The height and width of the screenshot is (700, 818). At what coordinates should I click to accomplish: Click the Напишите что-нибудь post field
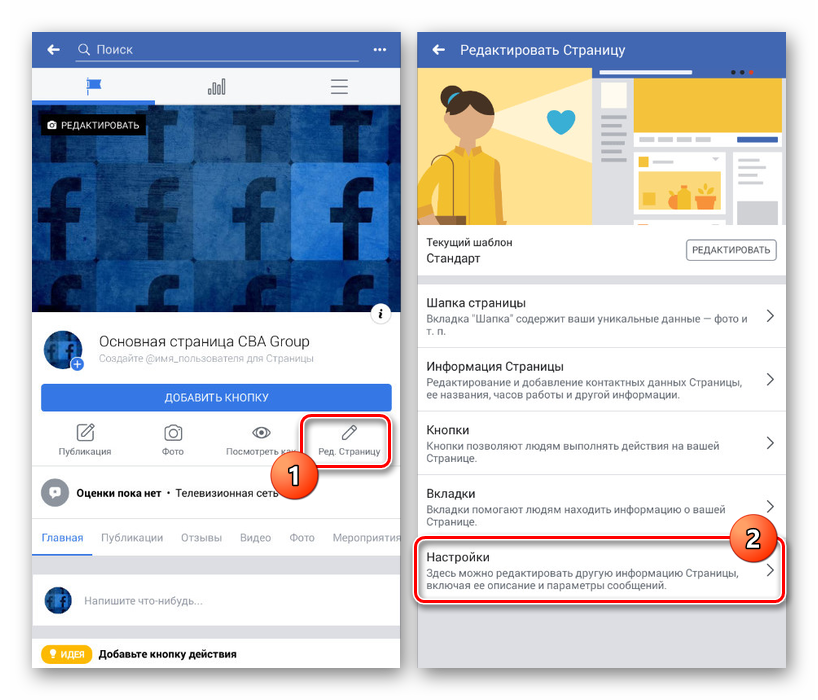(x=216, y=600)
